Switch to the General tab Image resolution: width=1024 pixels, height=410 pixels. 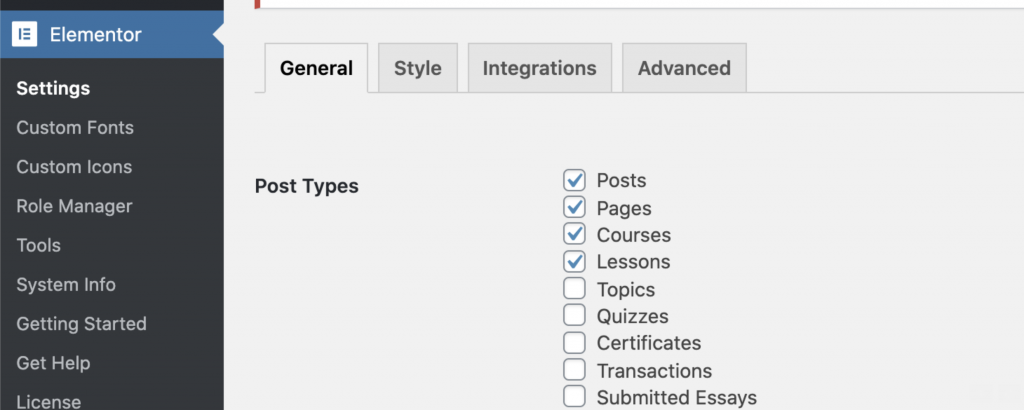click(316, 69)
